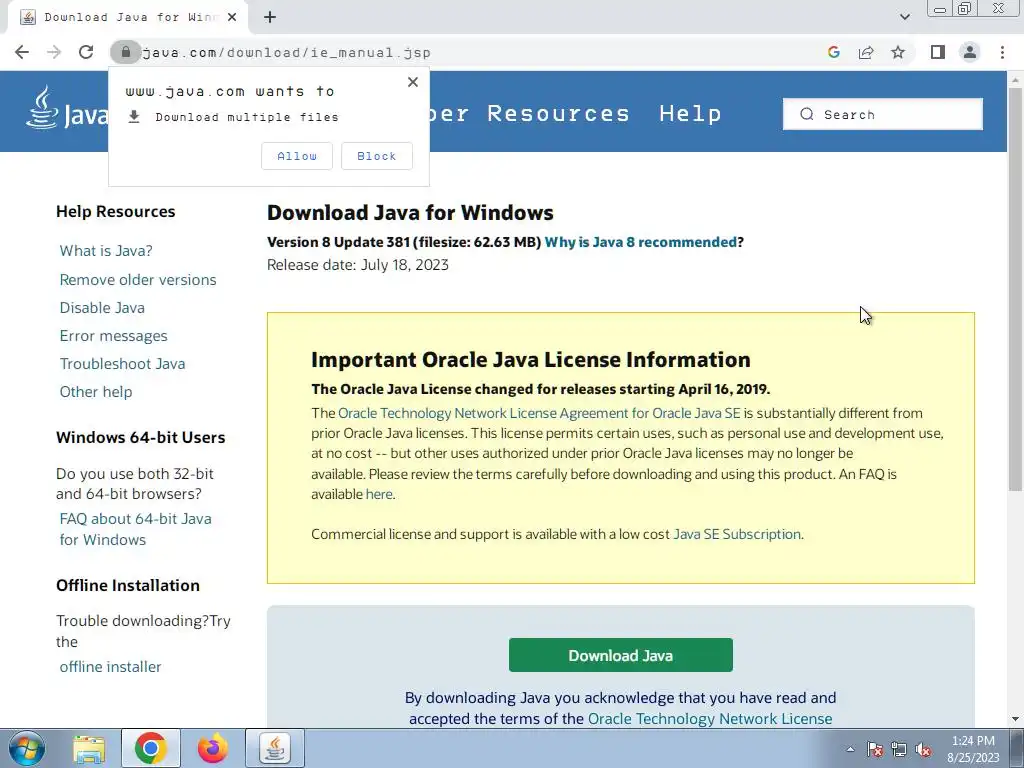Viewport: 1024px width, 768px height.
Task: Open the 'Error messages' link
Action: coord(114,336)
